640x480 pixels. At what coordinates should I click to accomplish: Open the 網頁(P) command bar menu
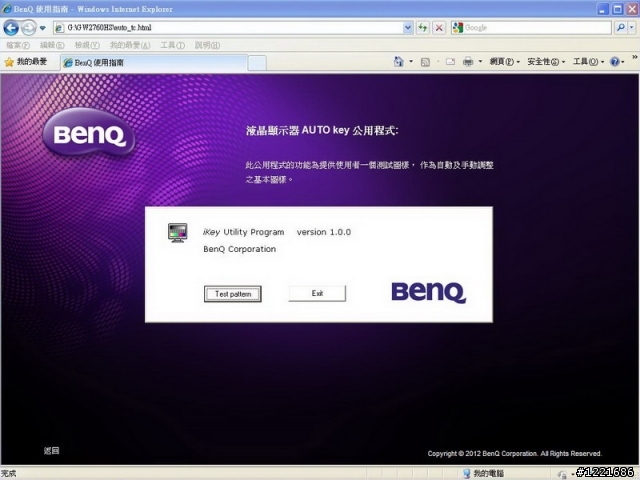point(504,62)
